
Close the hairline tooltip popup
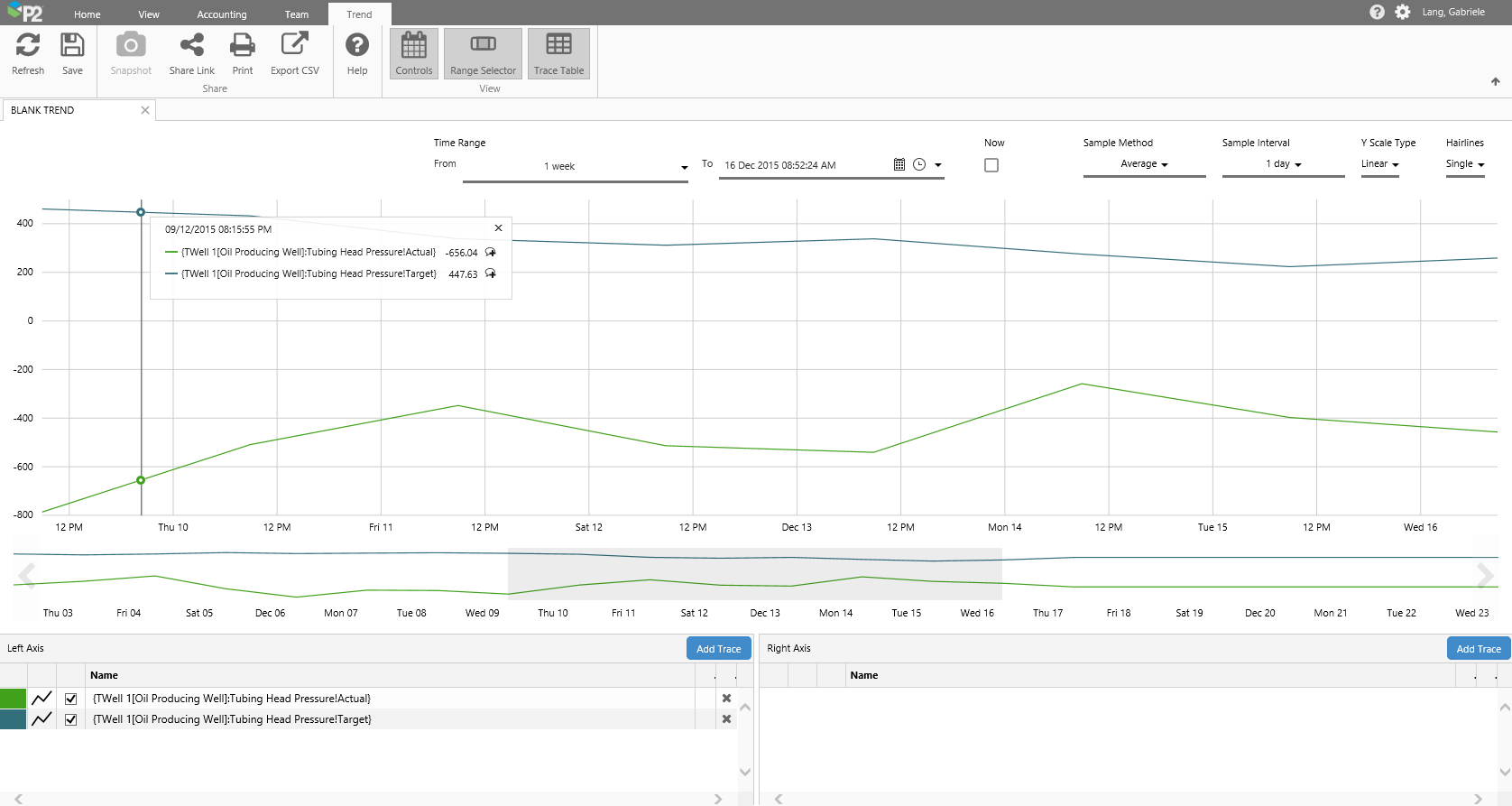(498, 228)
